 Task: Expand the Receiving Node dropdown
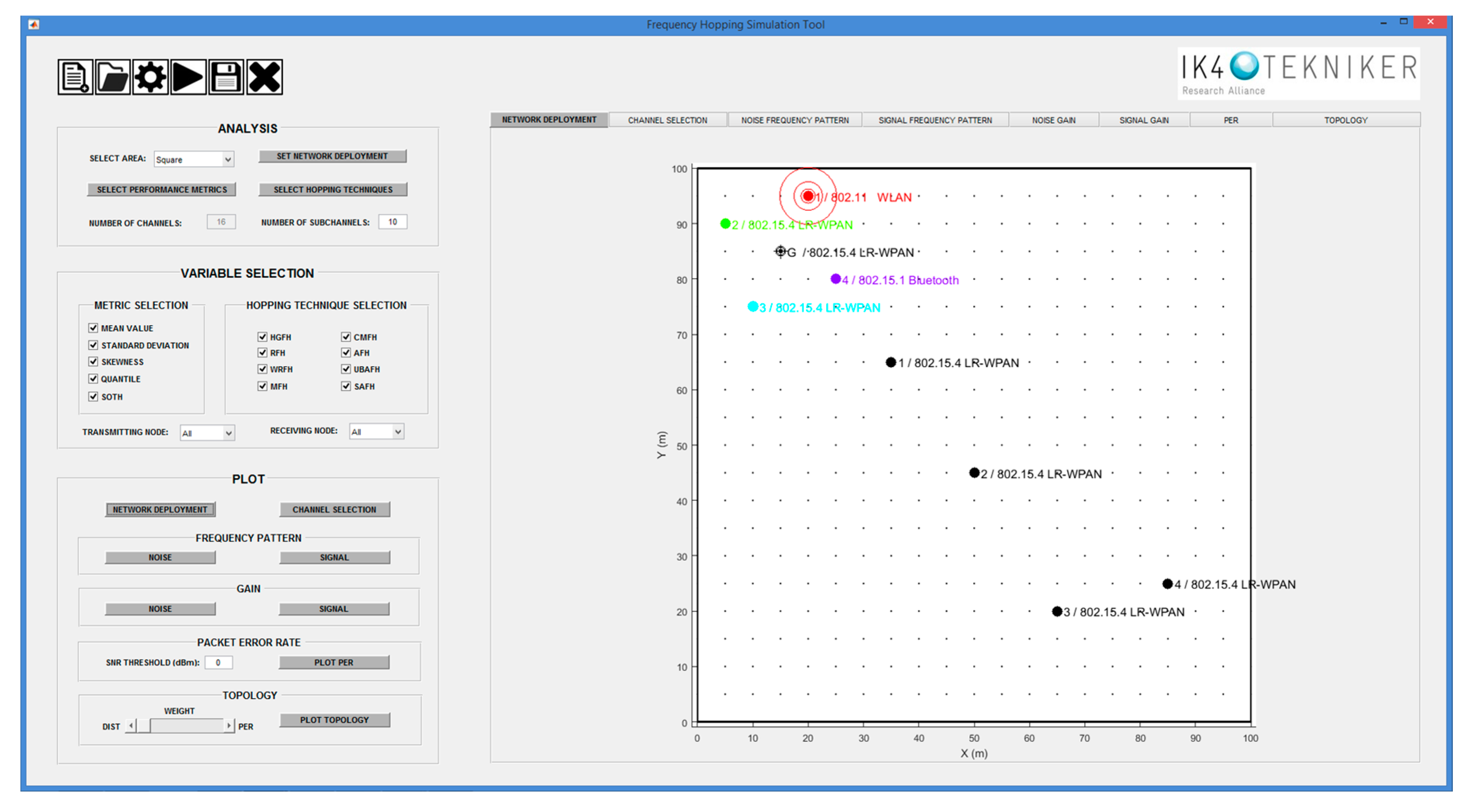coord(376,432)
